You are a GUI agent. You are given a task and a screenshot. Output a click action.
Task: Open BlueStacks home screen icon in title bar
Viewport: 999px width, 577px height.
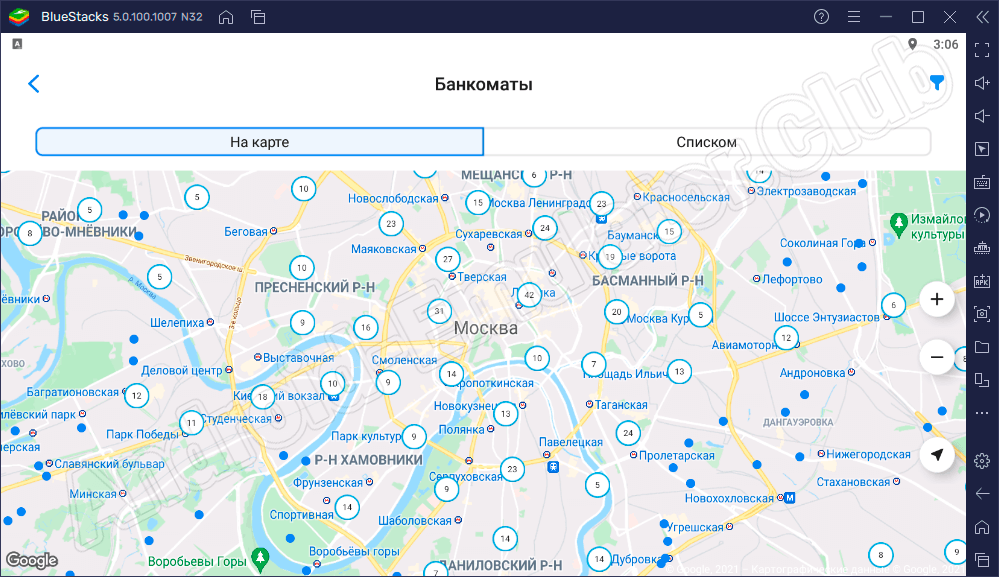pos(226,17)
